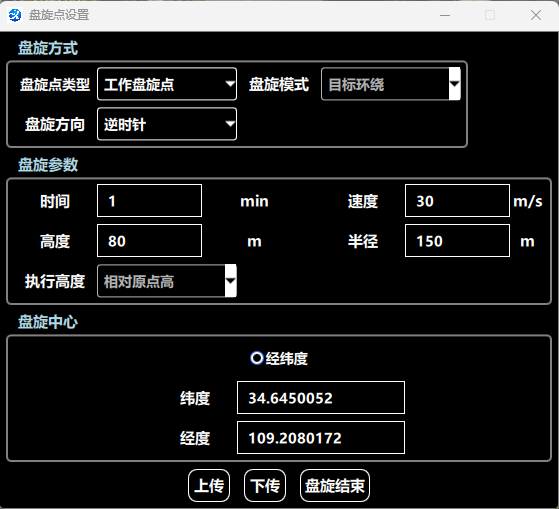Screen dimensions: 559x509
Task: Click the 经度 longitude input field
Action: 321,438
